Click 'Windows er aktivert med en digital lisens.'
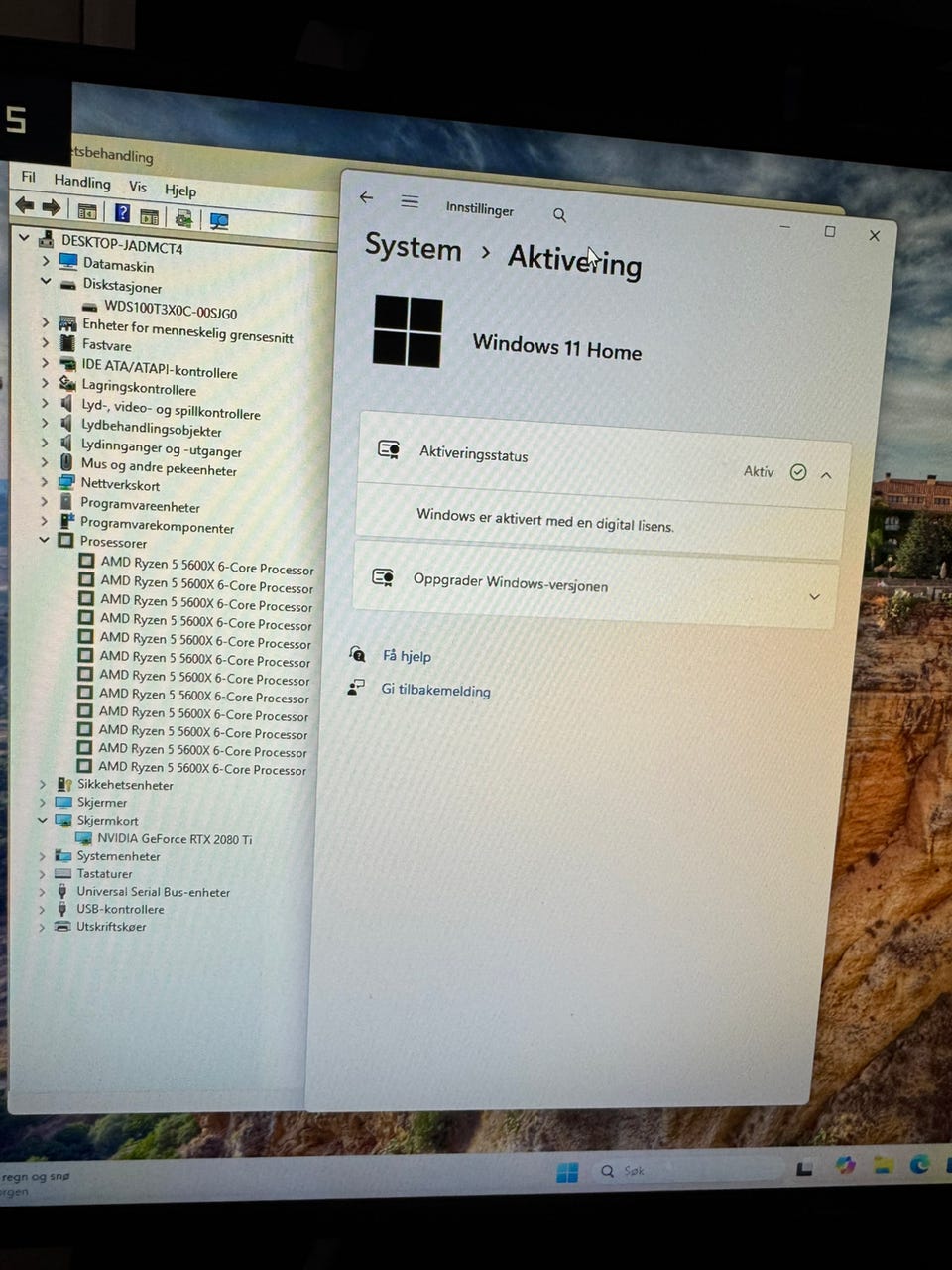 [545, 520]
